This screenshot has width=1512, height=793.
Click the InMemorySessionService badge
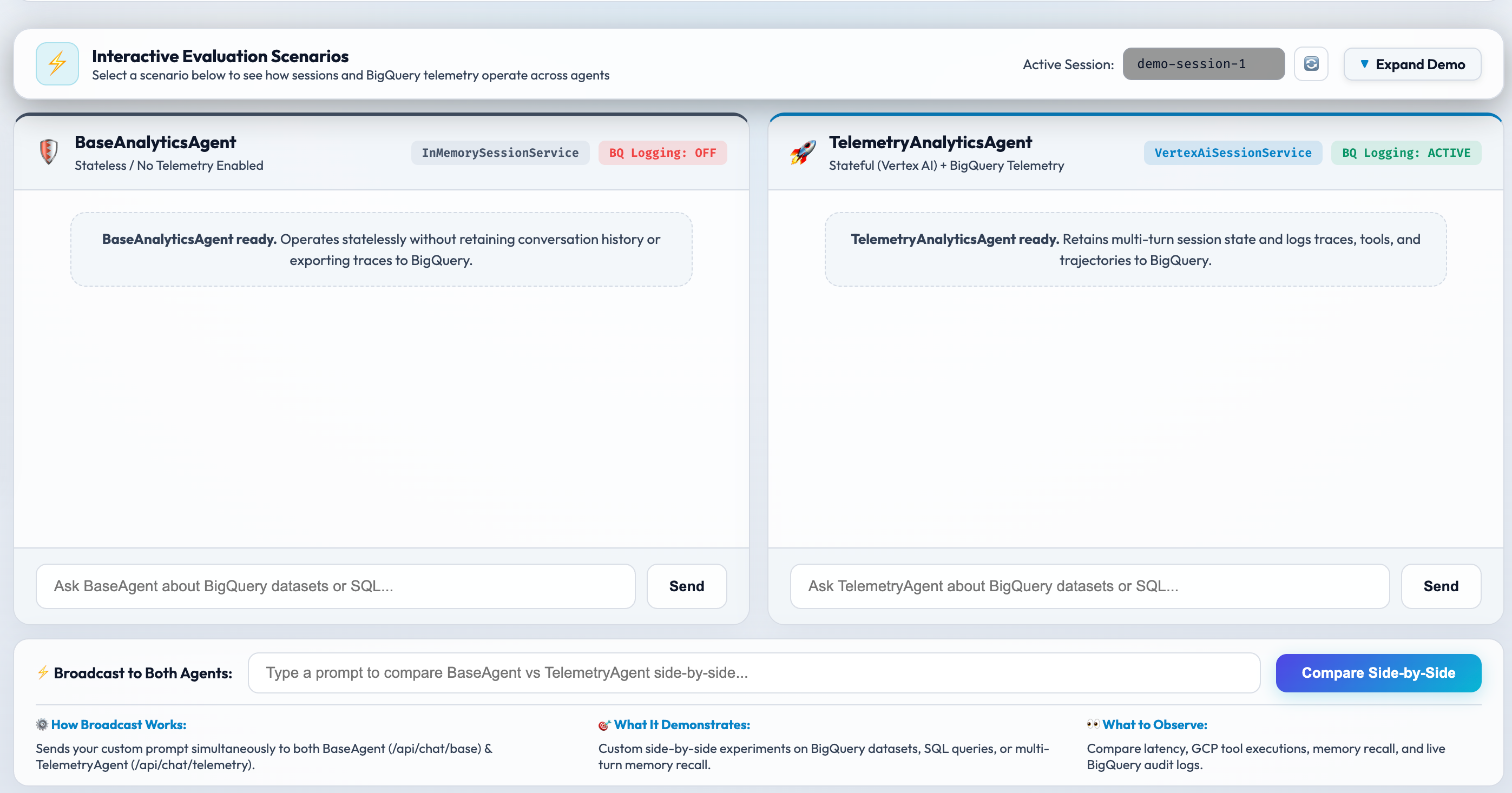pos(500,153)
